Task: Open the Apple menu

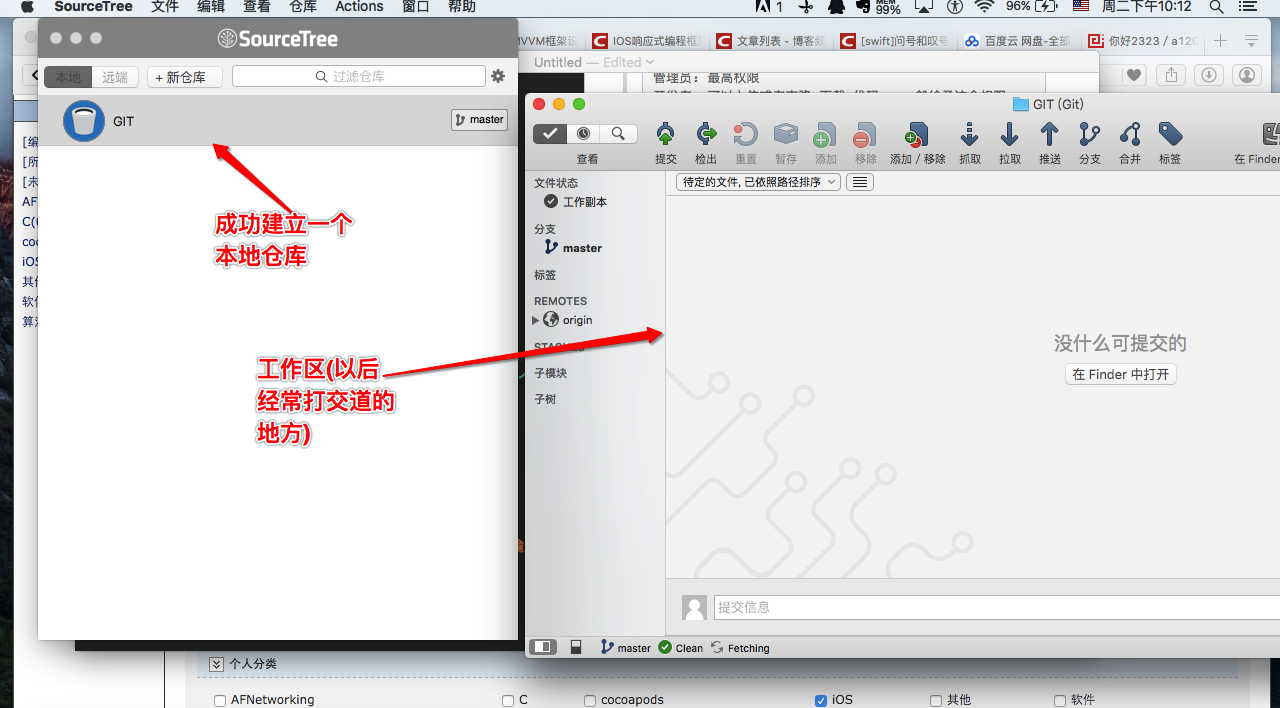Action: tap(27, 7)
